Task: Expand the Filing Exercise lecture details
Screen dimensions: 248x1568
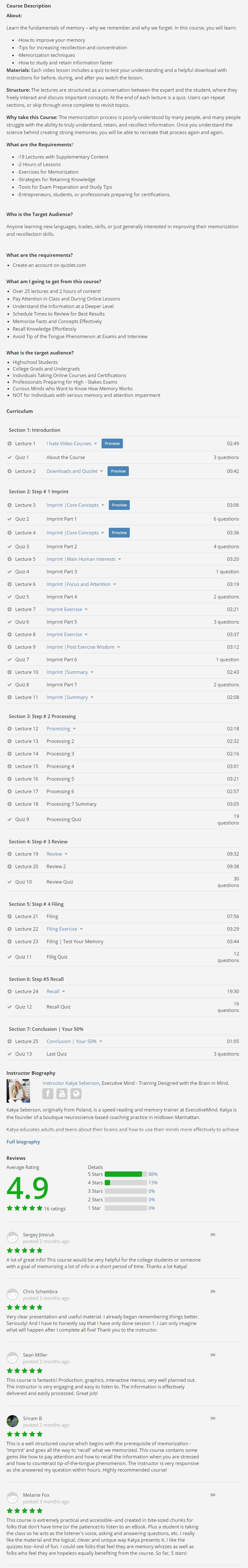Action: (x=82, y=929)
